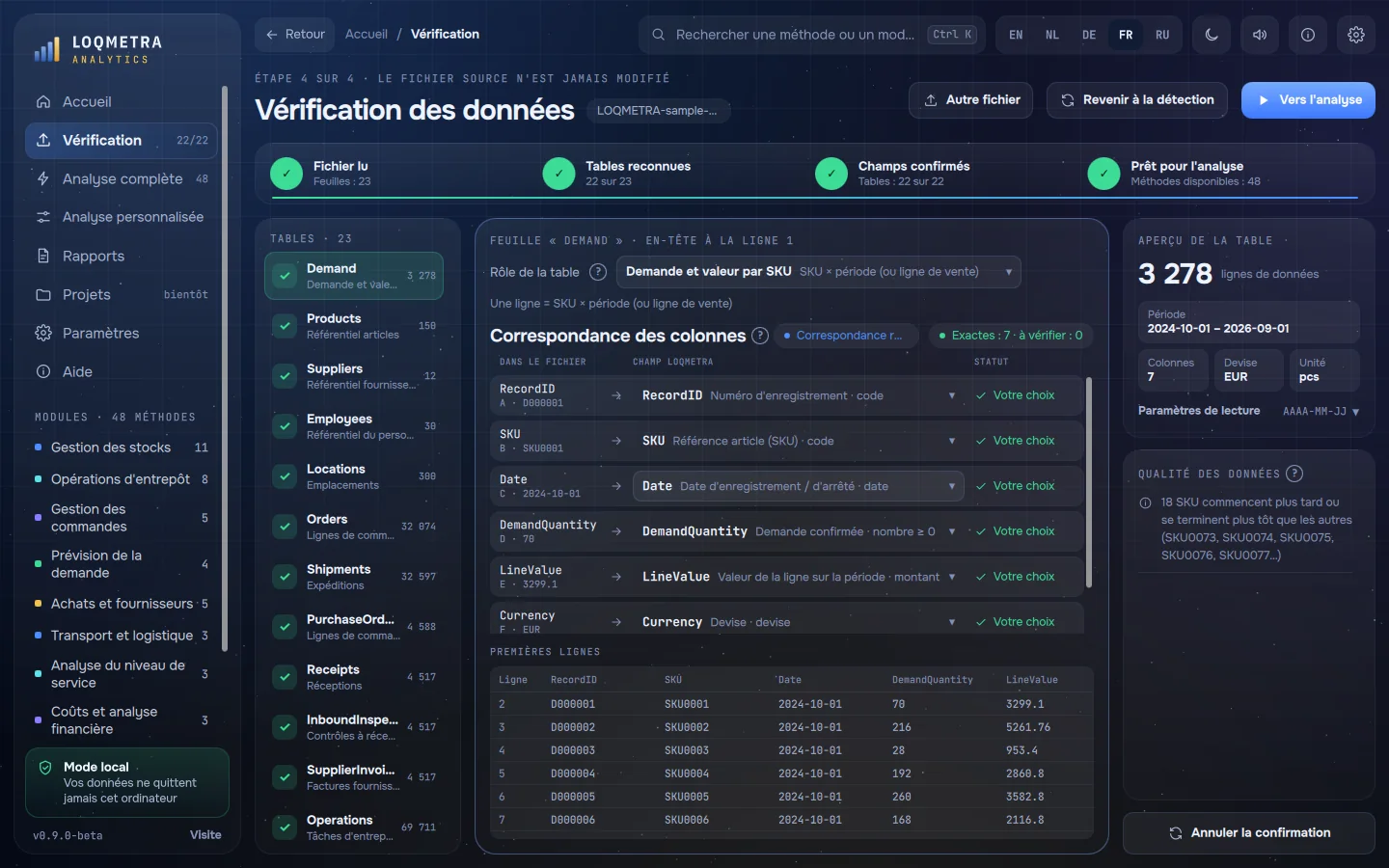Click help icon beside Correspondance des colonnes
This screenshot has height=868, width=1389.
[x=760, y=336]
